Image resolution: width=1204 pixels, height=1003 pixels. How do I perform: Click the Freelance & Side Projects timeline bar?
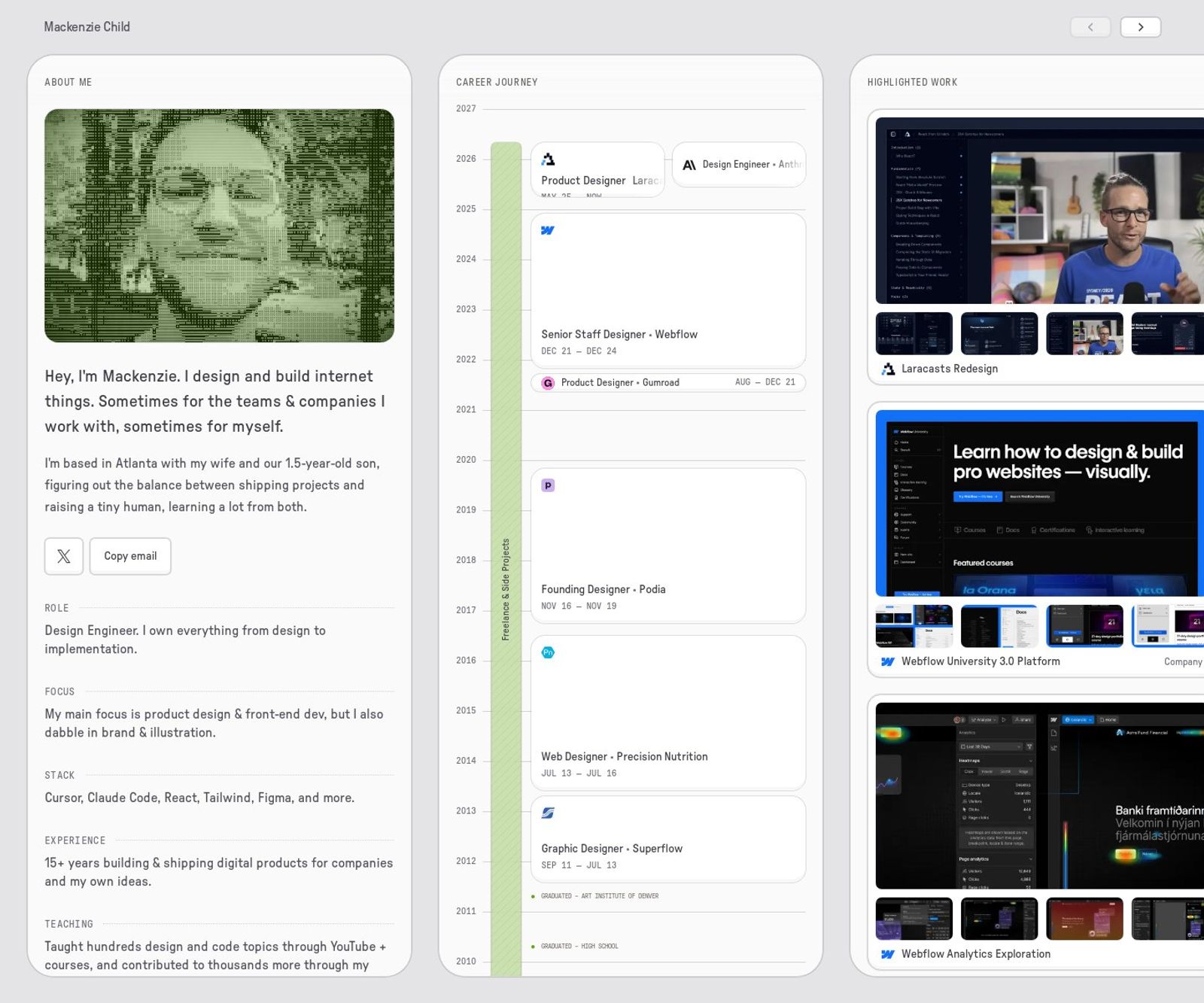tap(506, 559)
